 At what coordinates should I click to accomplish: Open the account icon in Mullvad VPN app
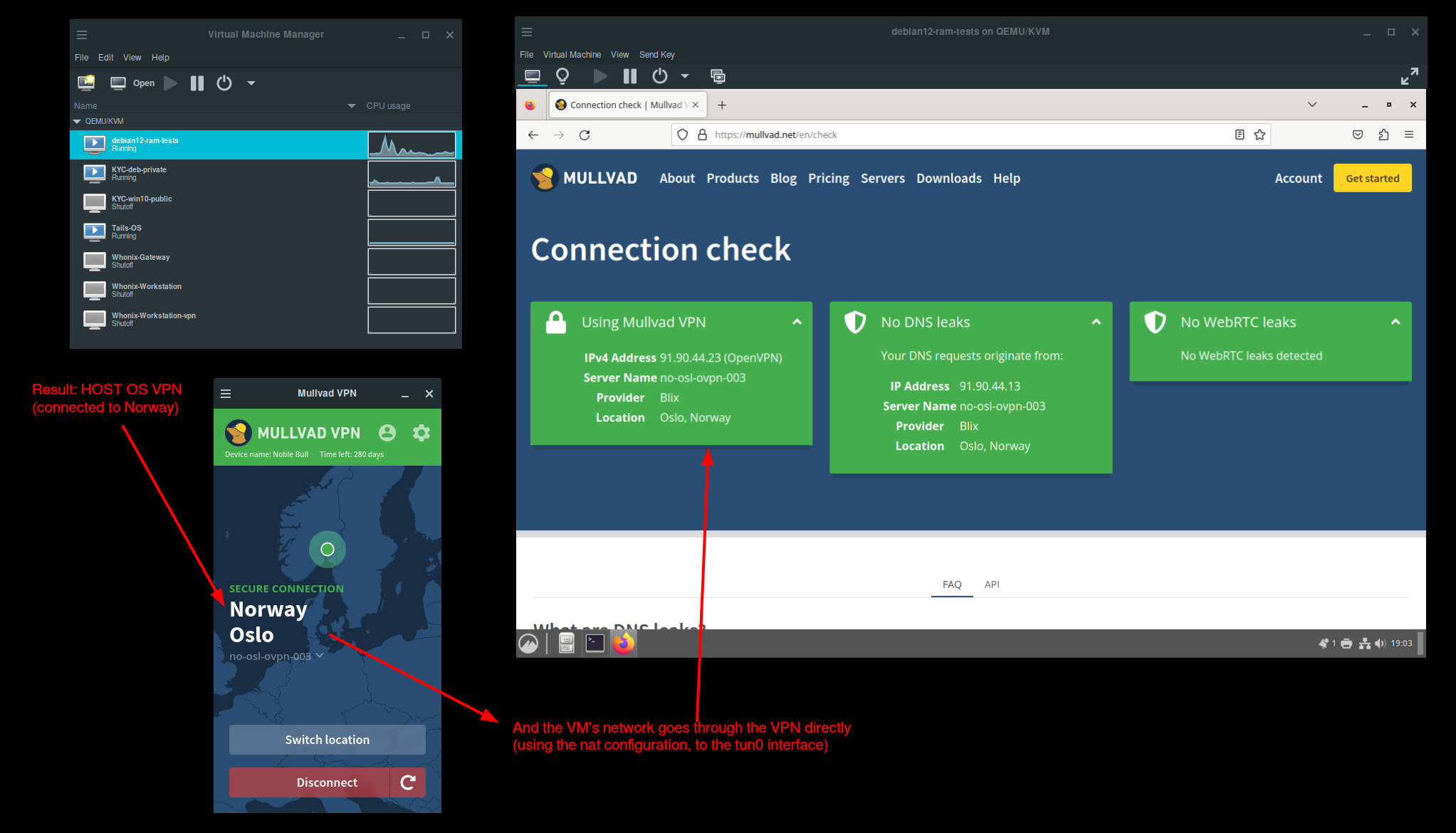tap(387, 432)
